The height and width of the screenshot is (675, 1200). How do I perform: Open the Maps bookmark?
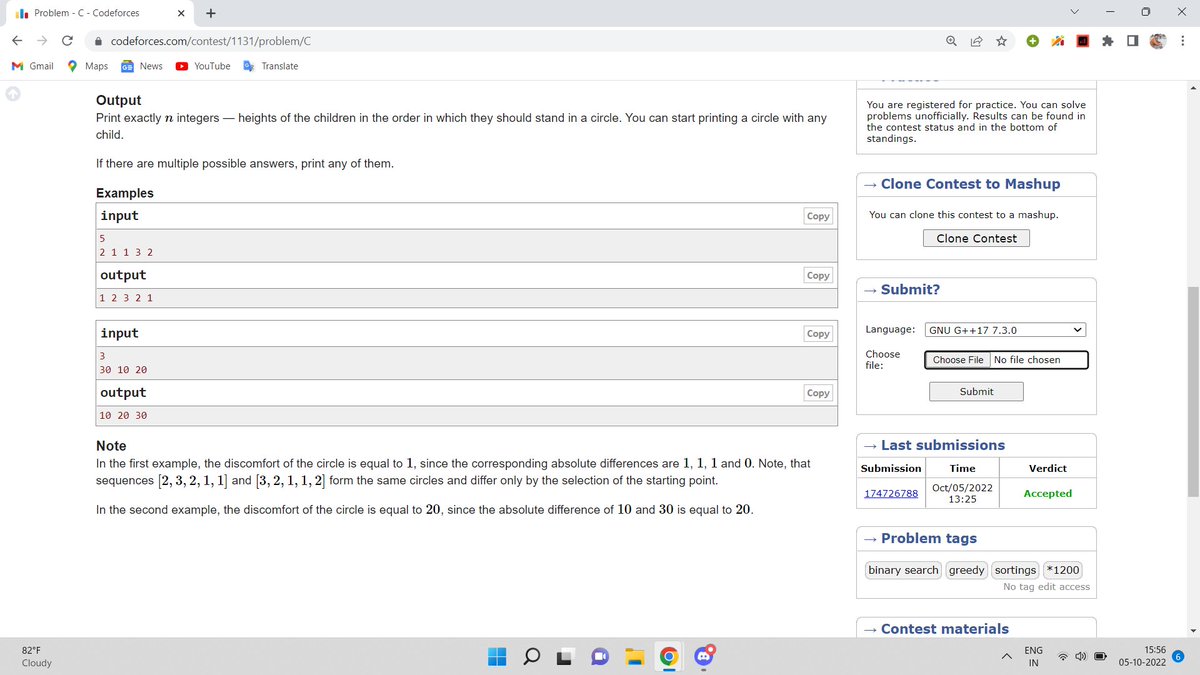[x=87, y=66]
